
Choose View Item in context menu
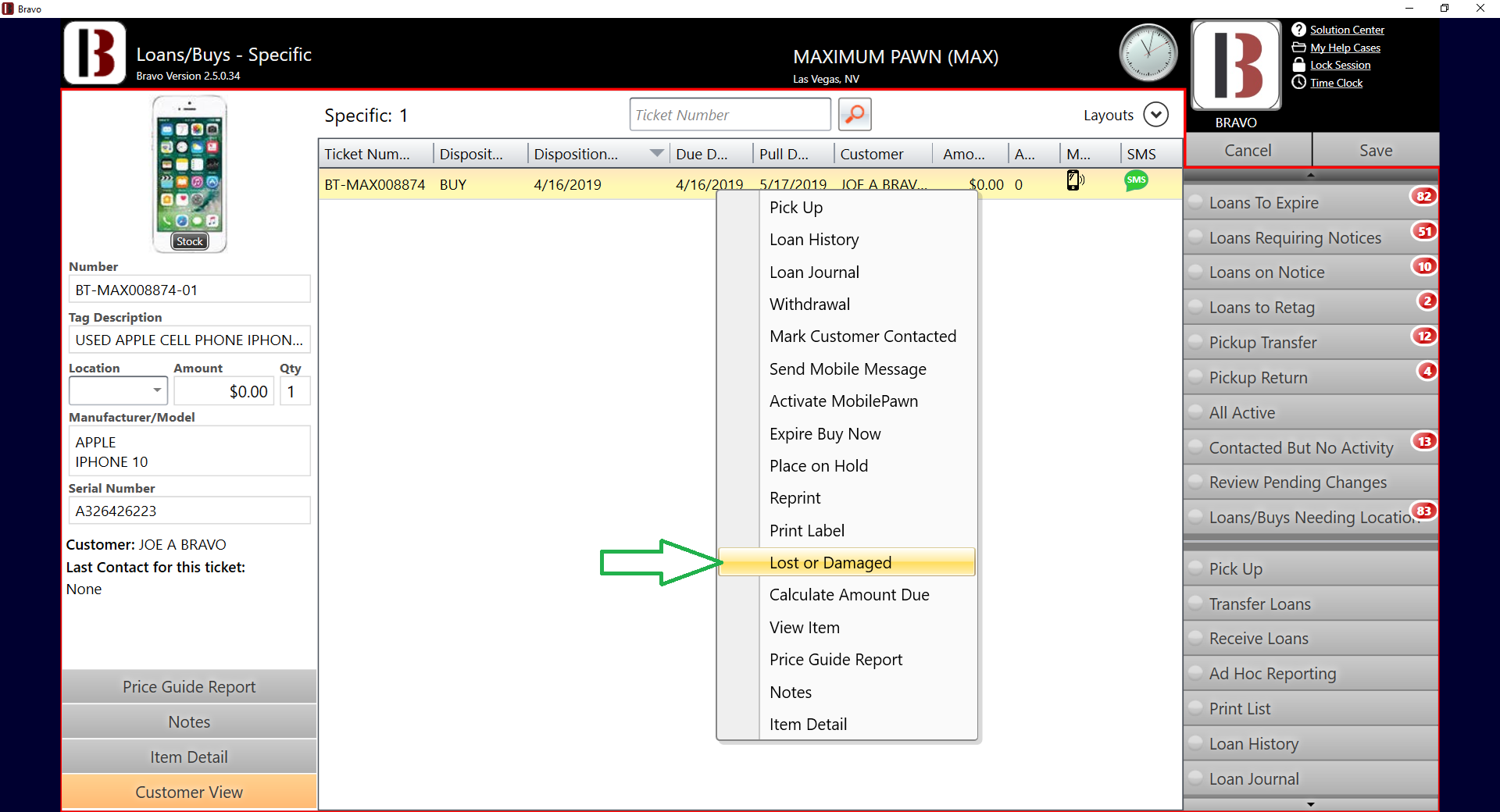(847, 628)
